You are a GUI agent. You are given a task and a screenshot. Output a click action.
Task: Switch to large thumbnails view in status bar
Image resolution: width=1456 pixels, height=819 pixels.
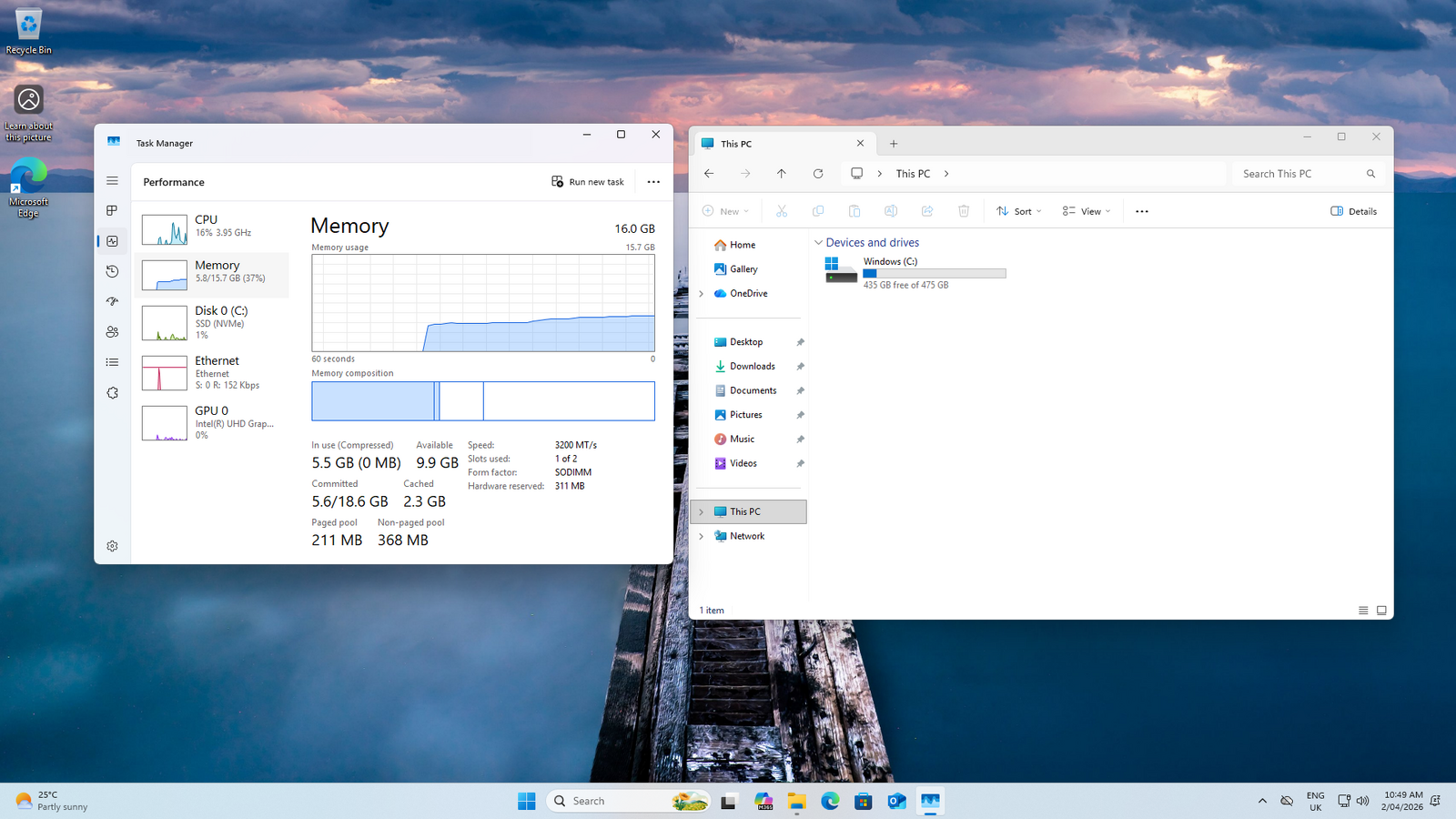pyautogui.click(x=1381, y=611)
